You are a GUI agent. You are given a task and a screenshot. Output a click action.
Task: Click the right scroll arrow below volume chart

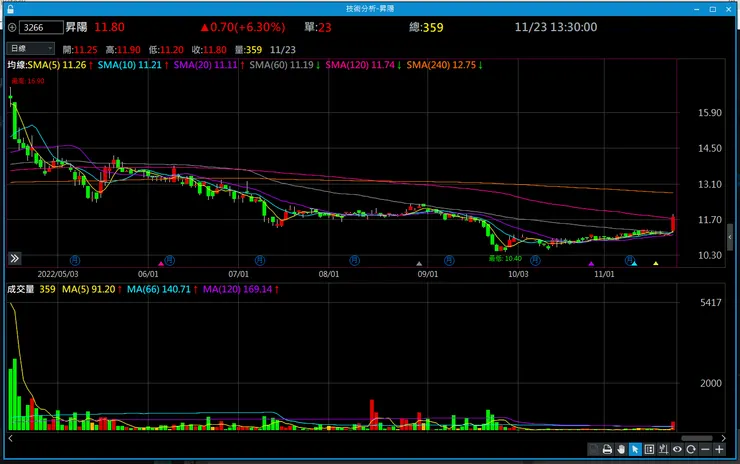coord(723,438)
